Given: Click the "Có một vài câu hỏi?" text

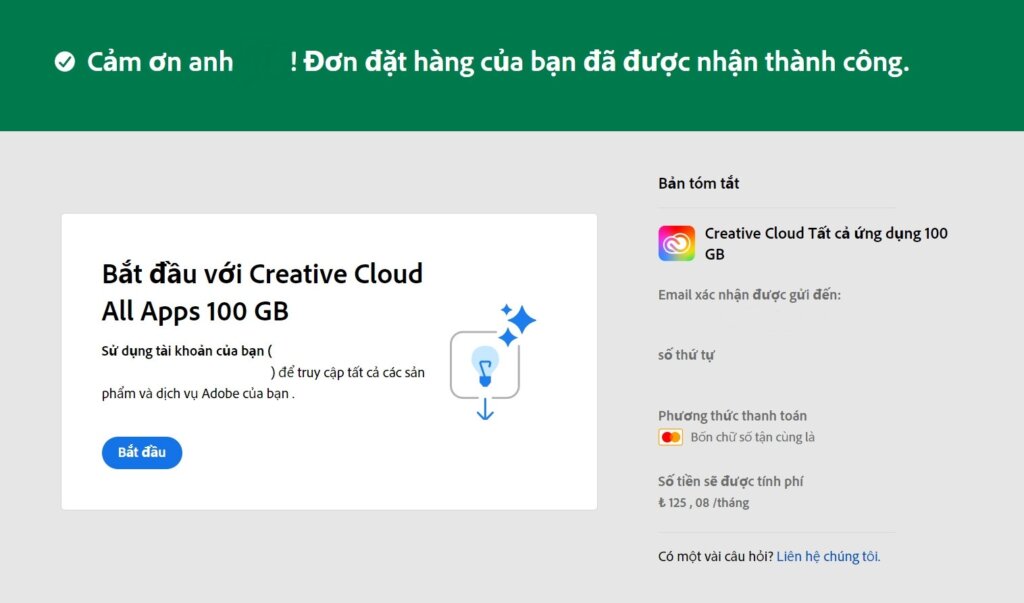Looking at the screenshot, I should tap(715, 556).
